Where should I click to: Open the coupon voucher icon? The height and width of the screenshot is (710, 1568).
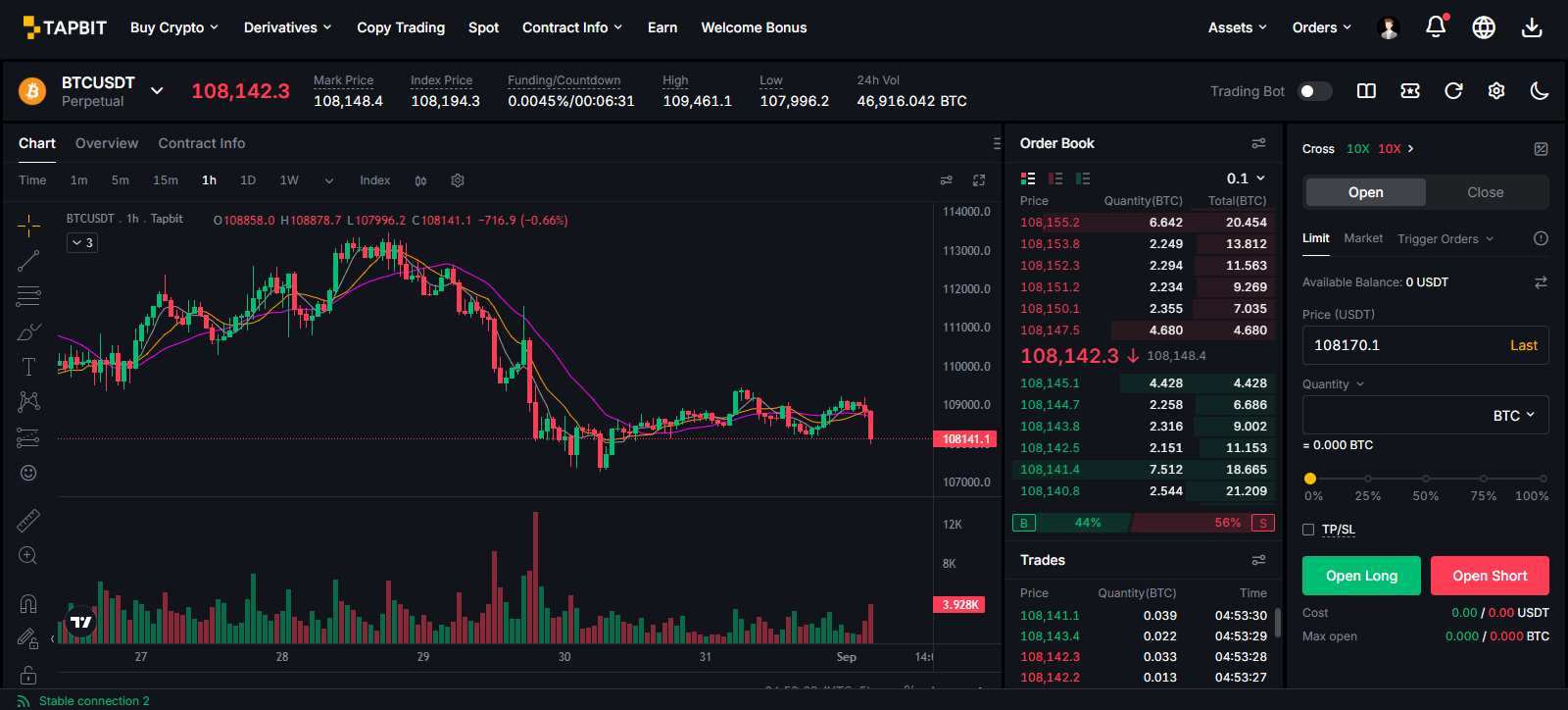(1410, 91)
